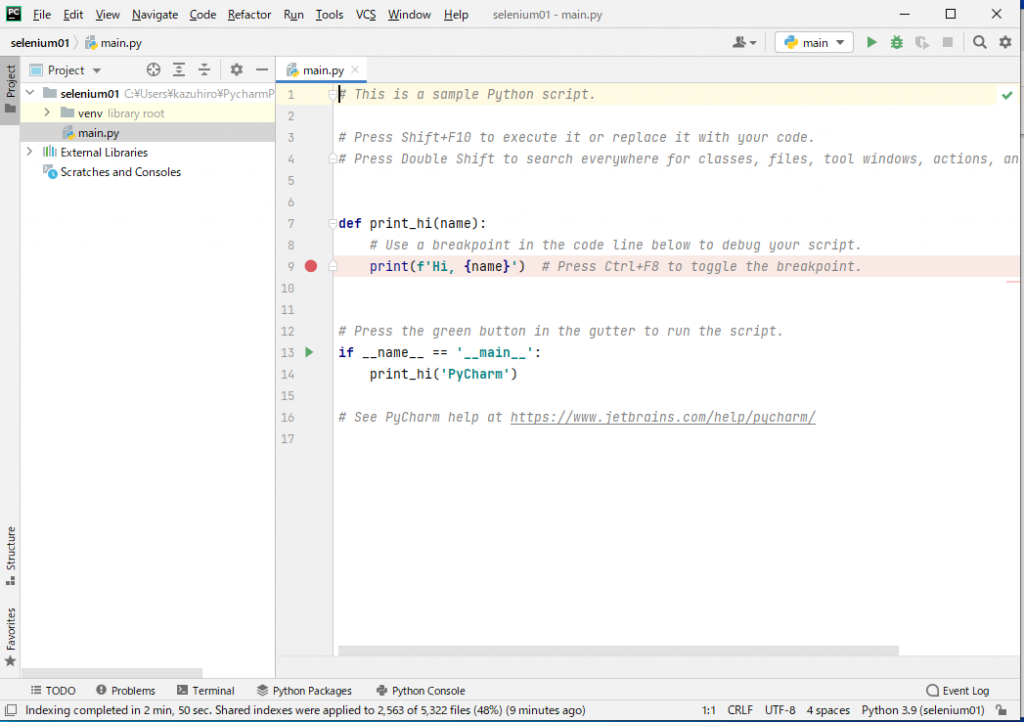Open the Refactor menu
This screenshot has height=722, width=1024.
tap(249, 15)
